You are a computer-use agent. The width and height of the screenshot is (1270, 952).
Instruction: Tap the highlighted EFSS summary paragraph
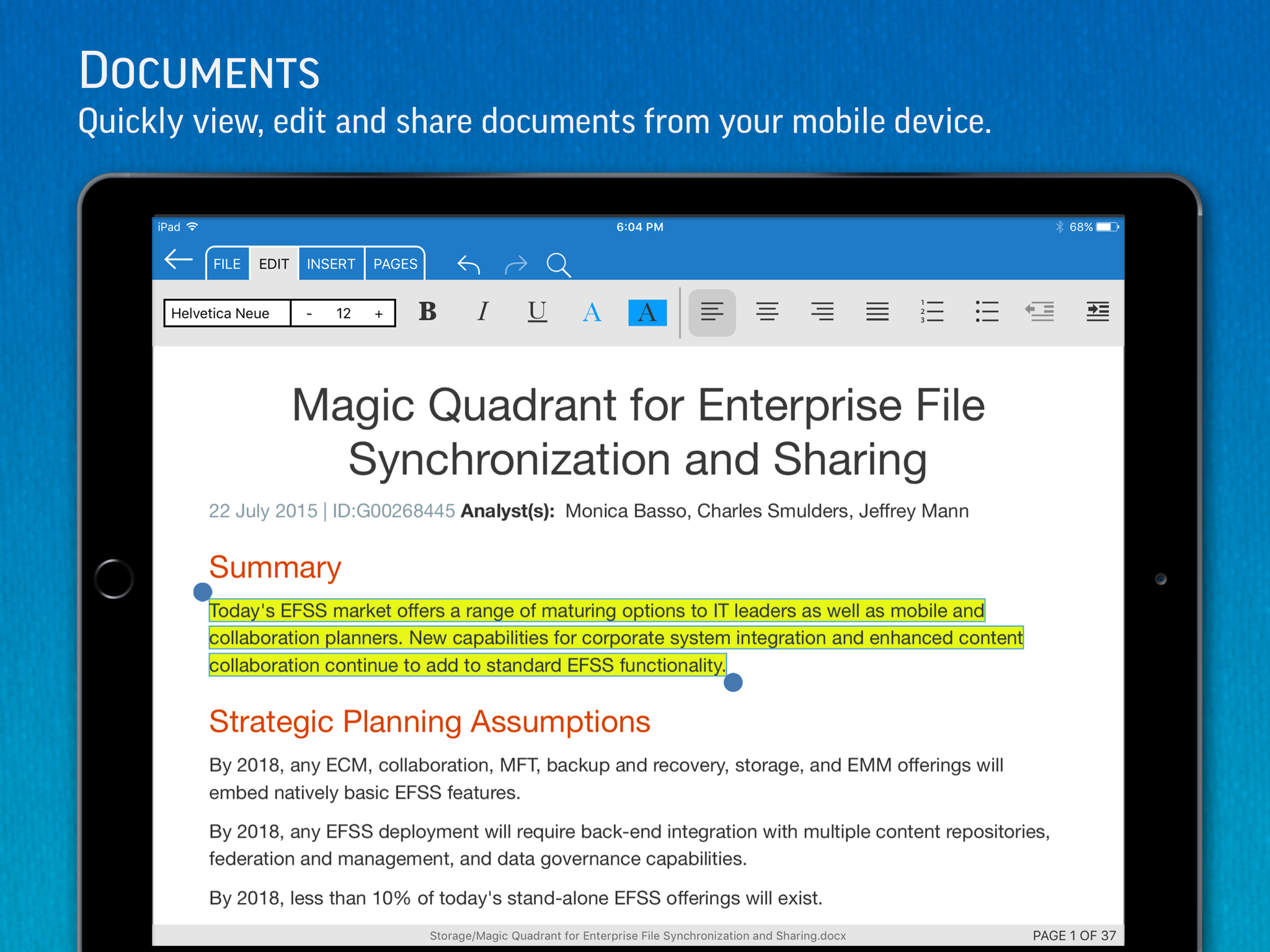coord(616,638)
